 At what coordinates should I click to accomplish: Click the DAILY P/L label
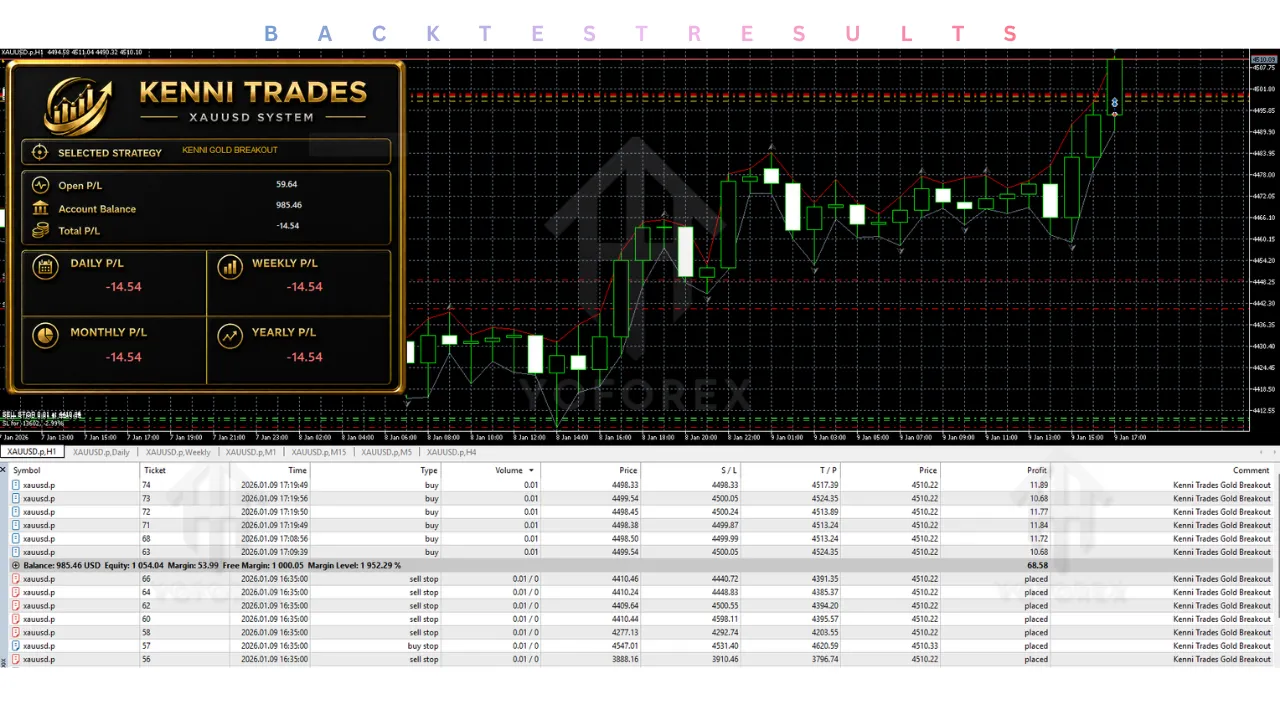click(x=97, y=263)
